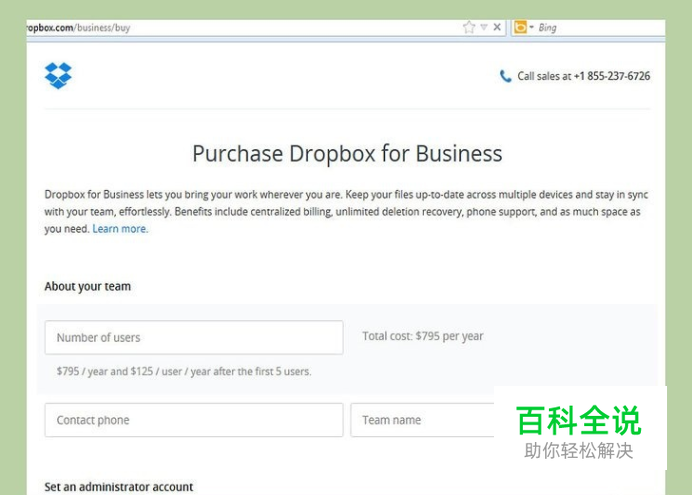Open the Bing search engine selector
Screen dimensions: 692x495
coord(524,27)
